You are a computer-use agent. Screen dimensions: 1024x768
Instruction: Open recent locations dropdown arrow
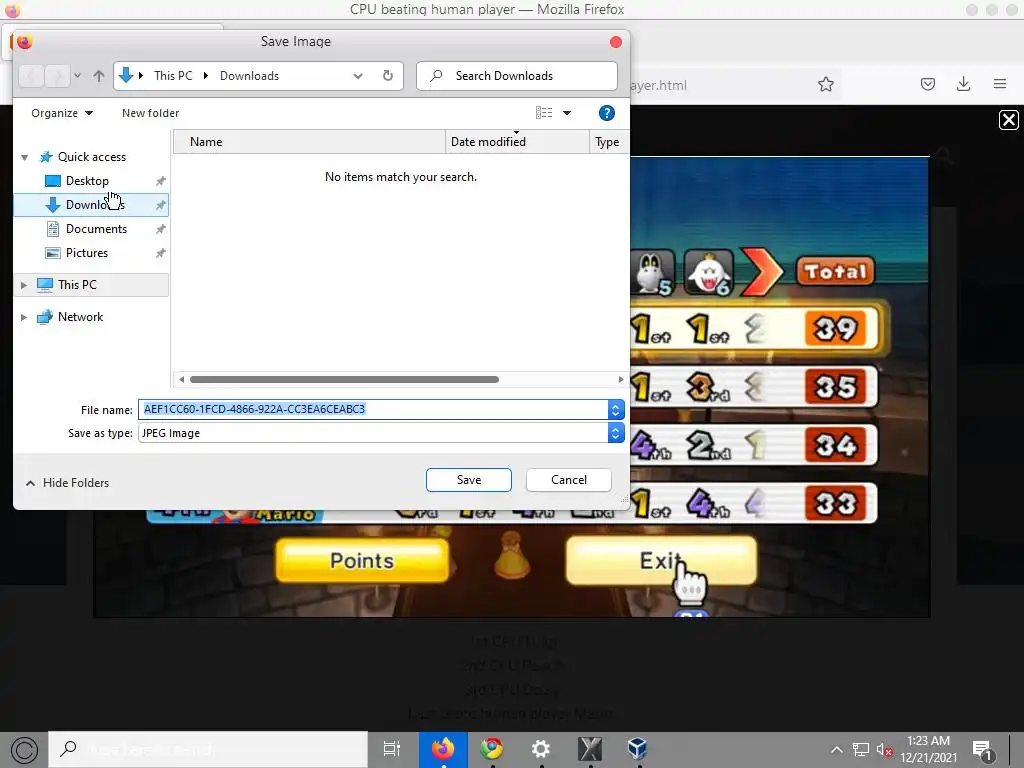(x=78, y=76)
